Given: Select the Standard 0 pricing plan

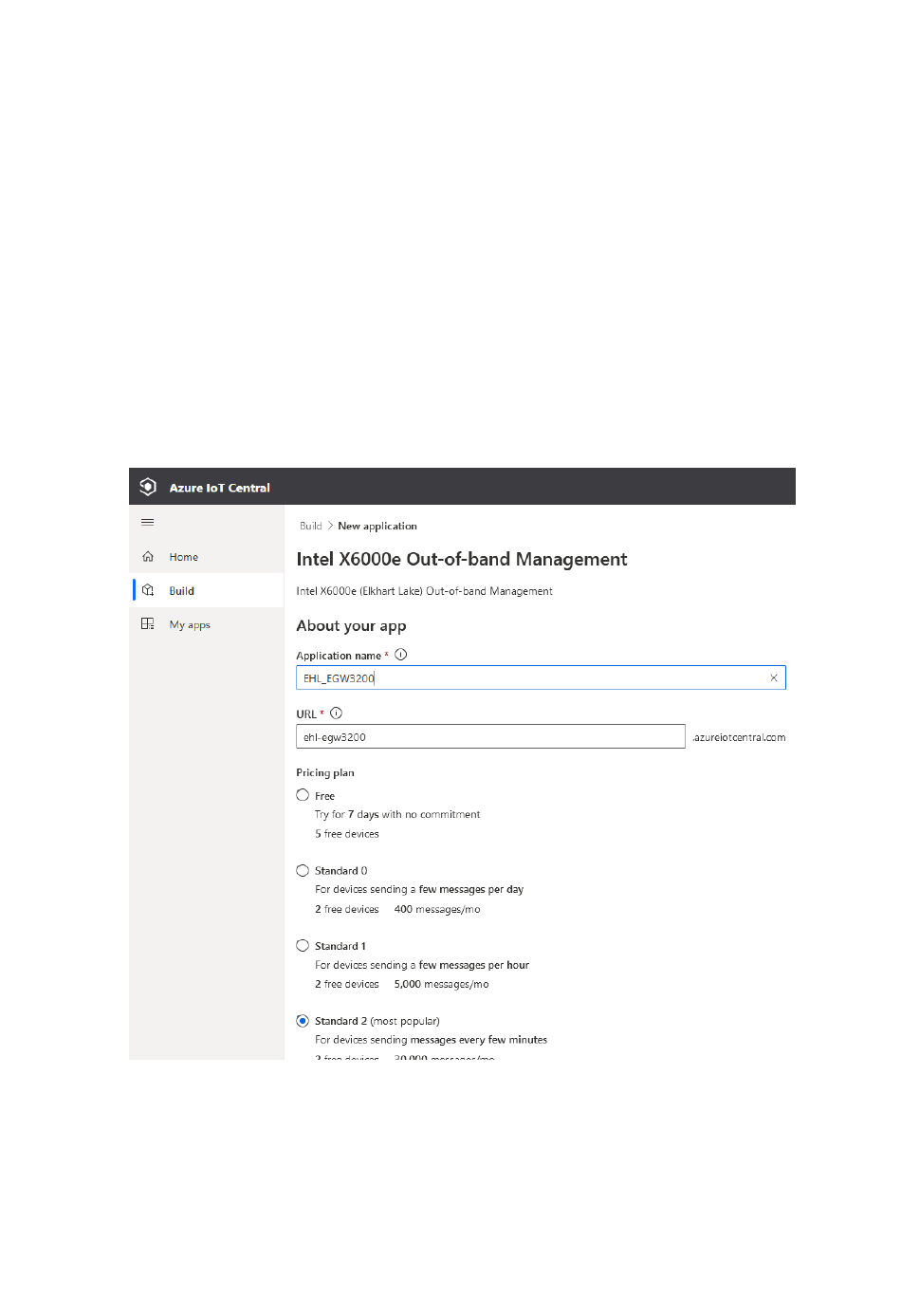Looking at the screenshot, I should pyautogui.click(x=303, y=870).
